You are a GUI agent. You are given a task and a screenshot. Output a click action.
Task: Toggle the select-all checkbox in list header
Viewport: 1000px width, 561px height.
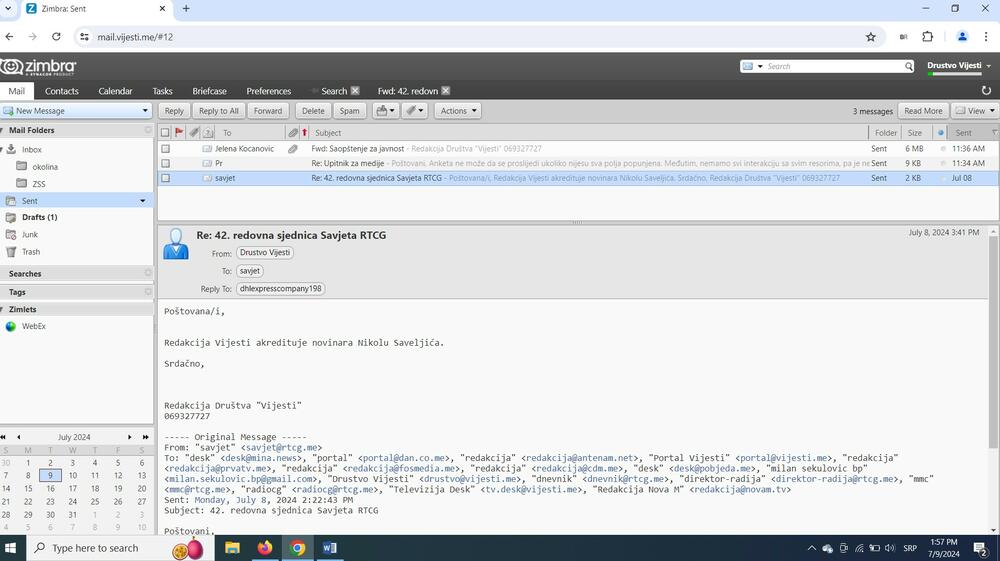(x=166, y=132)
